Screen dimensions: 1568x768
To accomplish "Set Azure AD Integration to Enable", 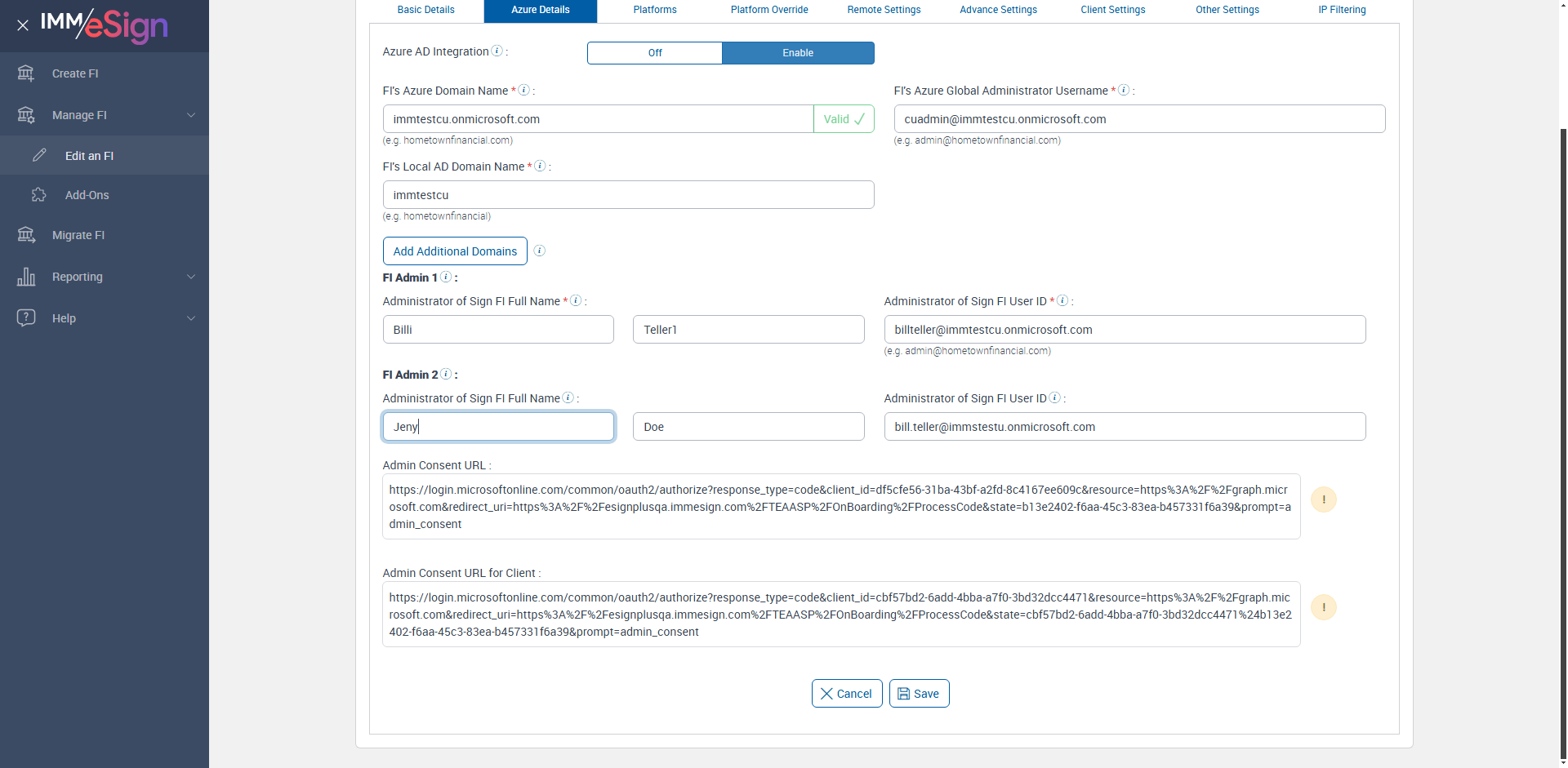I will pyautogui.click(x=798, y=53).
